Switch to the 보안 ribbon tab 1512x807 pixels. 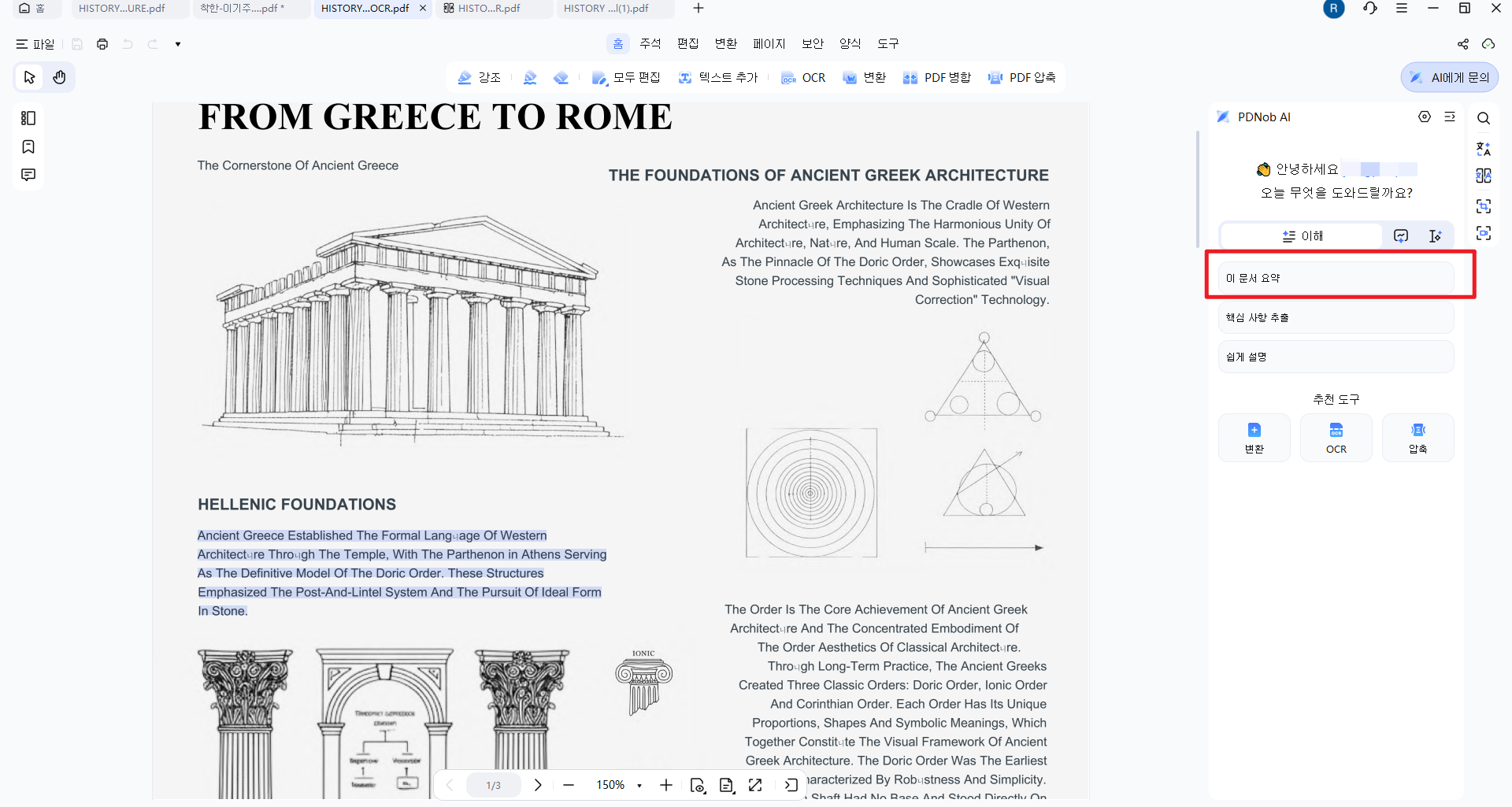click(813, 44)
